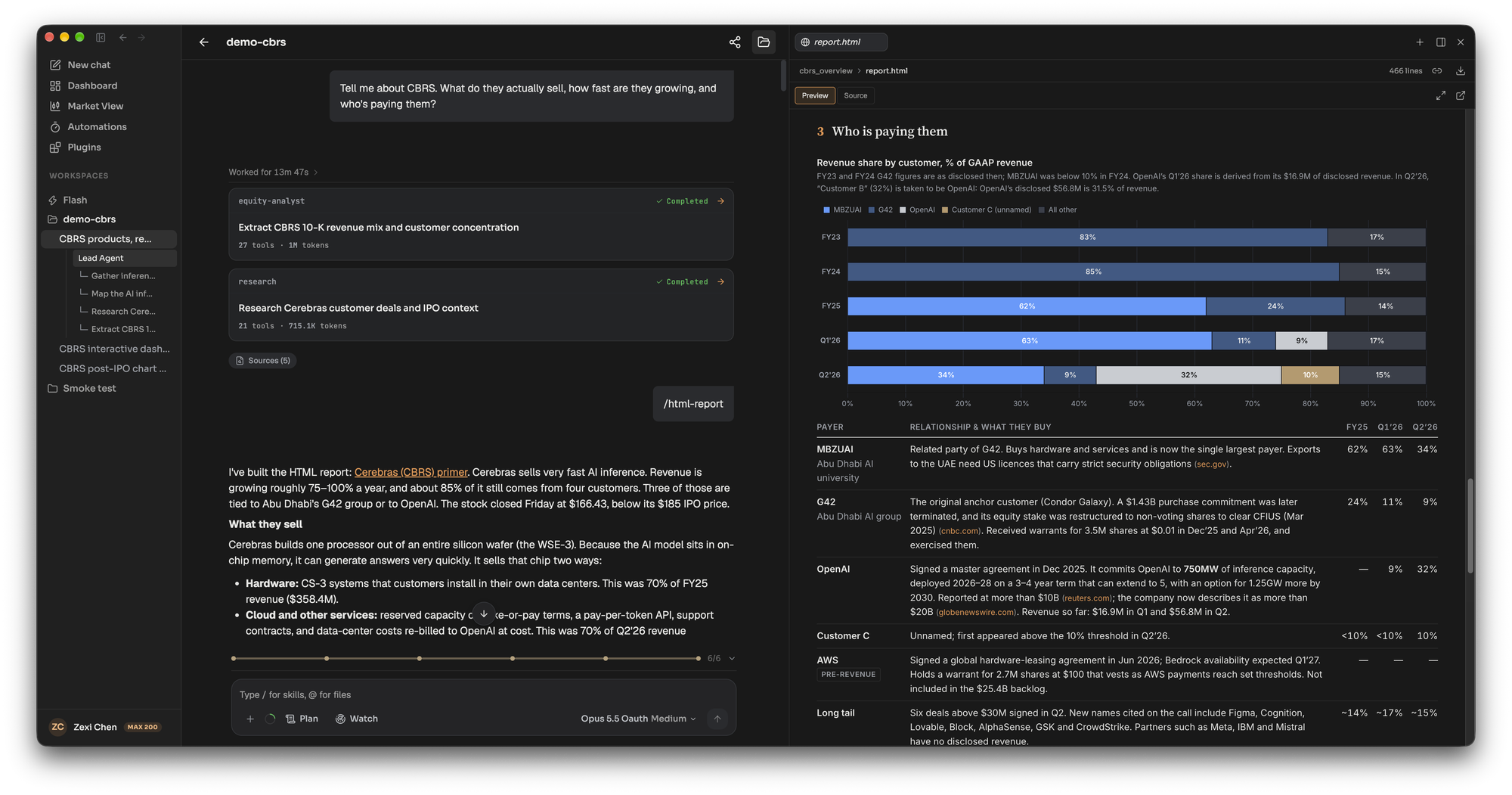Click the chat conversation scrollbar
The height and width of the screenshot is (795, 1512).
[x=783, y=76]
